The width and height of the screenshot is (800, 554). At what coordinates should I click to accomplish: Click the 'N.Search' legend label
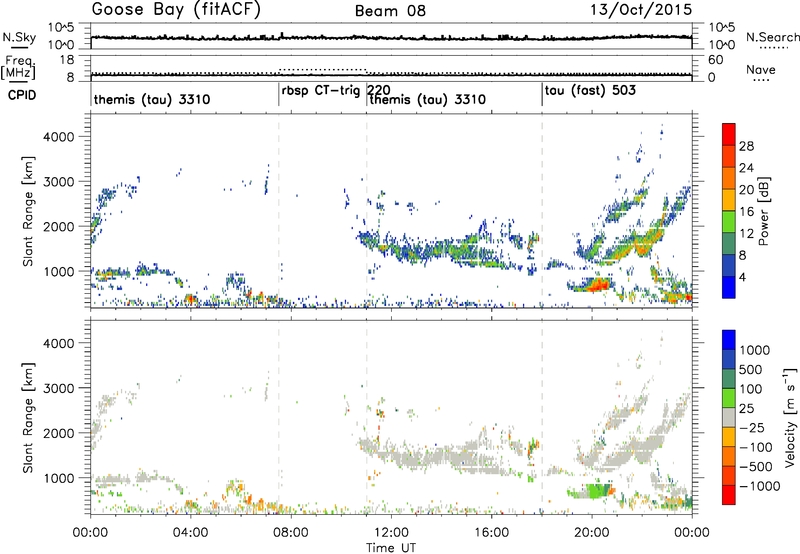click(x=772, y=37)
